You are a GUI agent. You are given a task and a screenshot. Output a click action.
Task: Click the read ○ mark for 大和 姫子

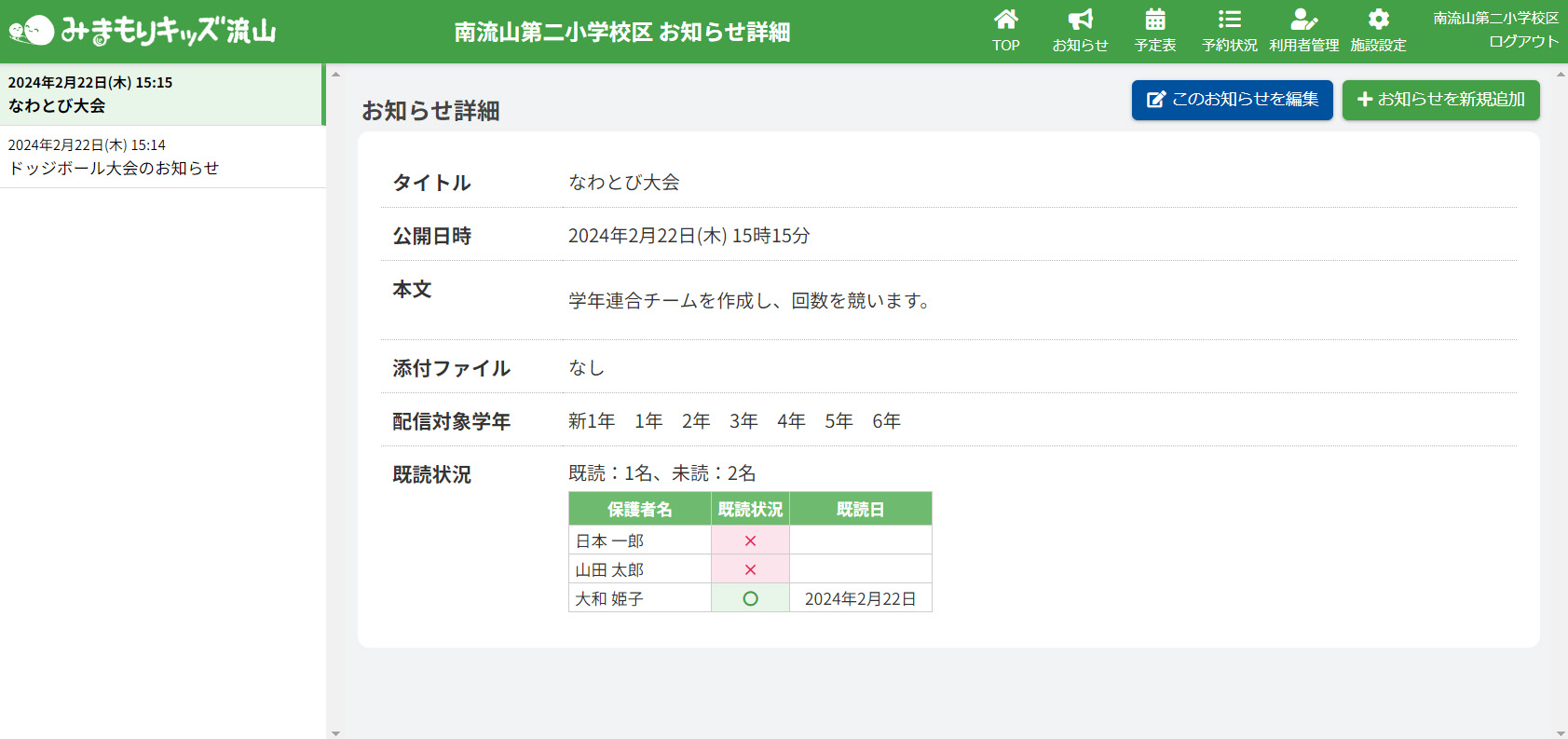click(750, 598)
